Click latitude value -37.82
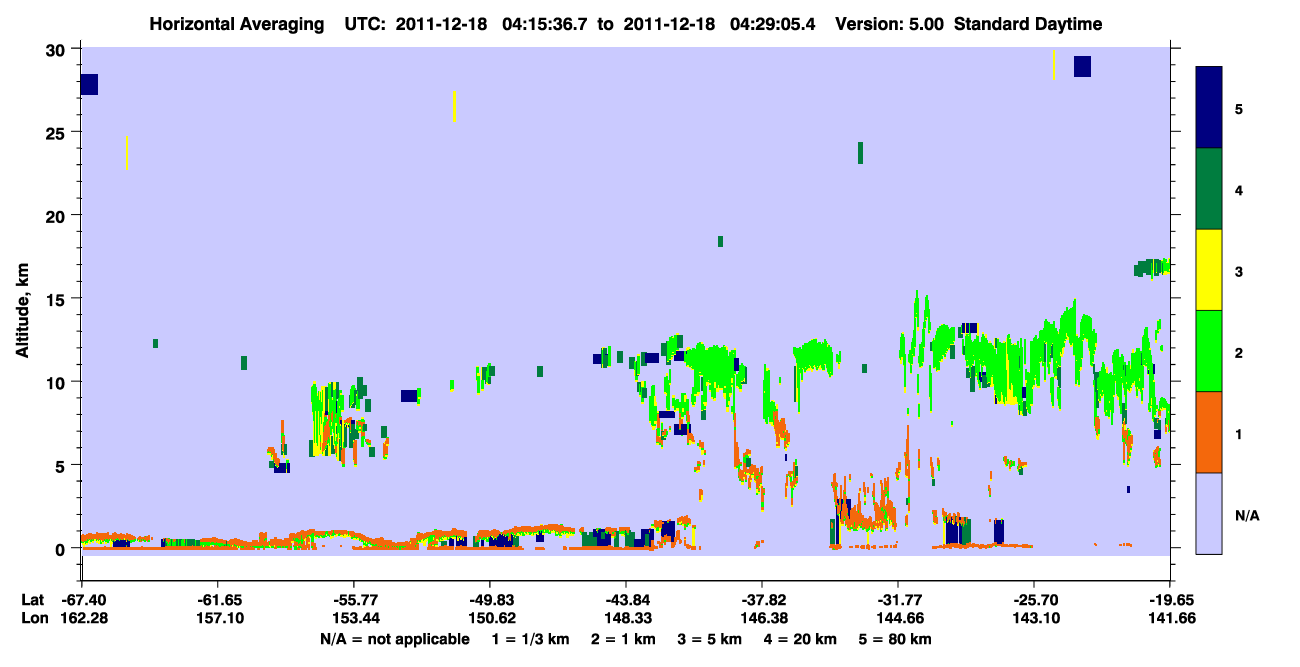The height and width of the screenshot is (667, 1300). tap(762, 600)
